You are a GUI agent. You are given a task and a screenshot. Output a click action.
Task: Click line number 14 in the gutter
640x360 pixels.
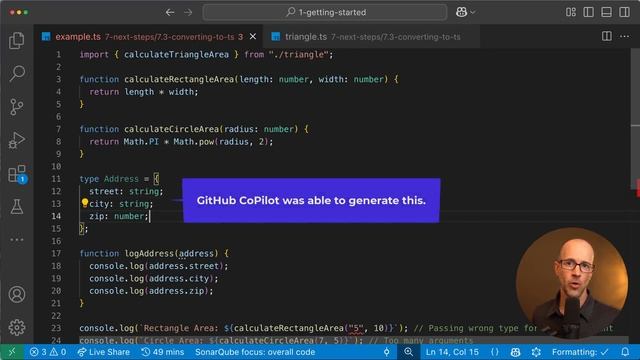[x=56, y=216]
